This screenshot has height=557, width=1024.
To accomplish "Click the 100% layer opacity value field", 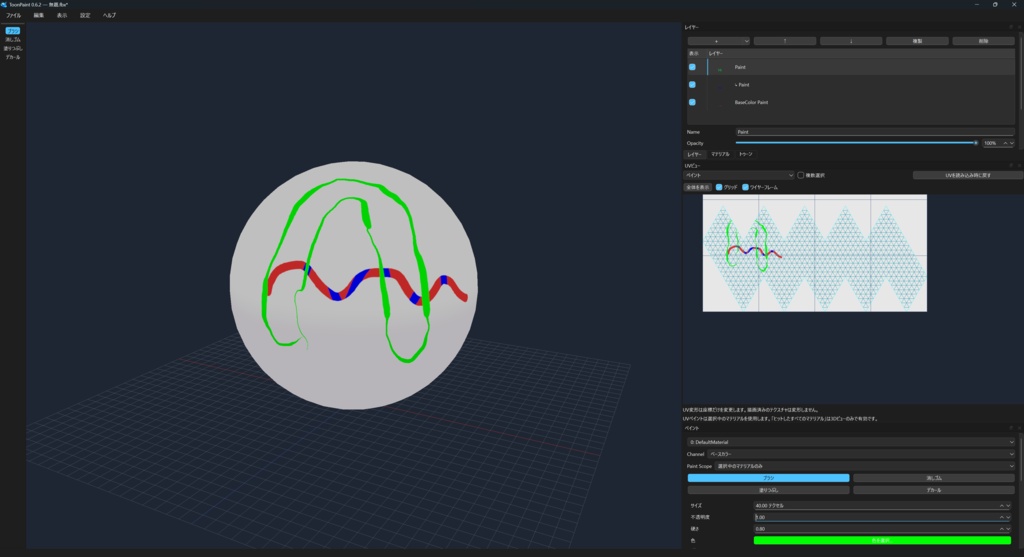I will click(991, 143).
